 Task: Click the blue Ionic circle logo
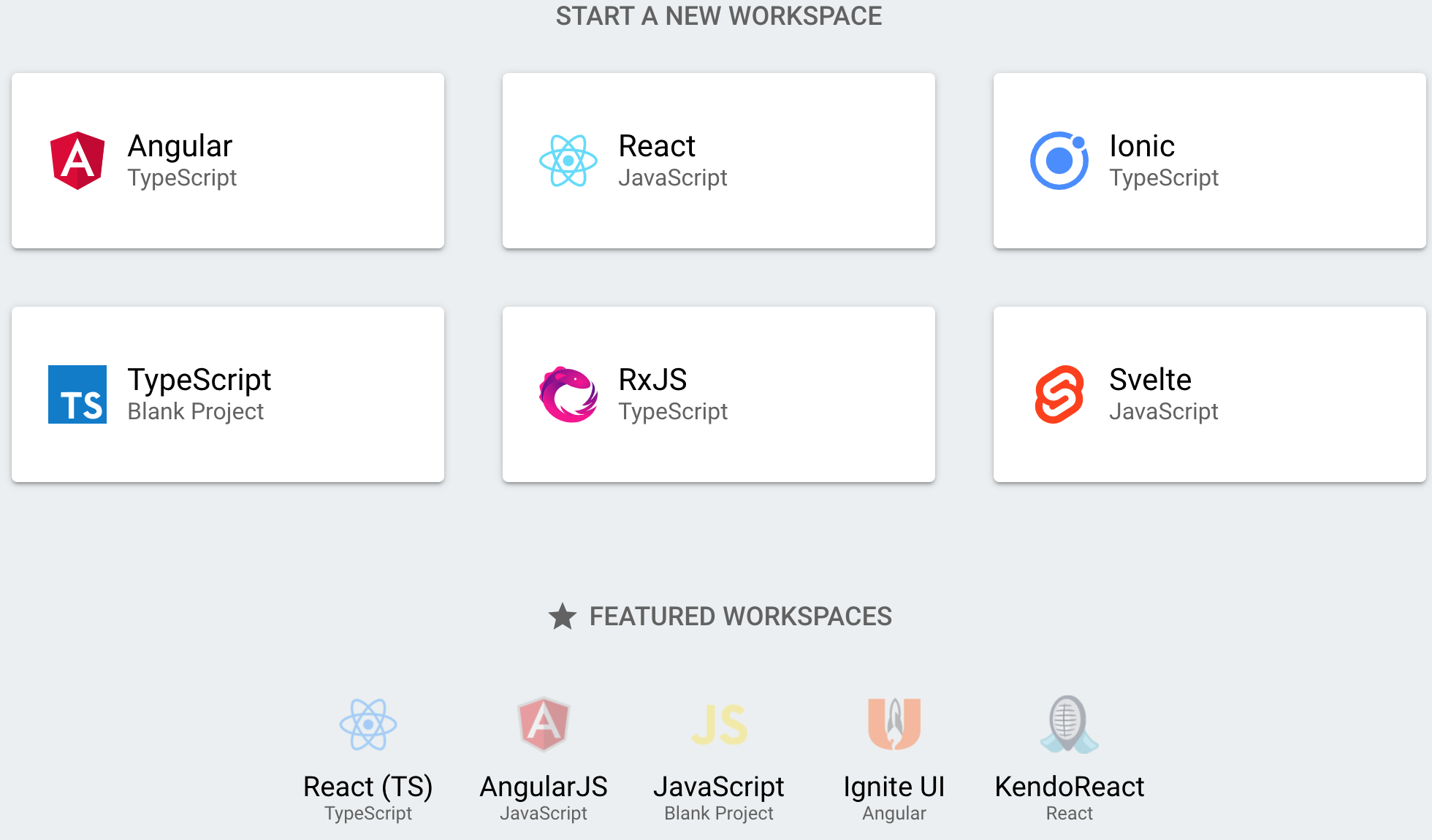(x=1059, y=161)
